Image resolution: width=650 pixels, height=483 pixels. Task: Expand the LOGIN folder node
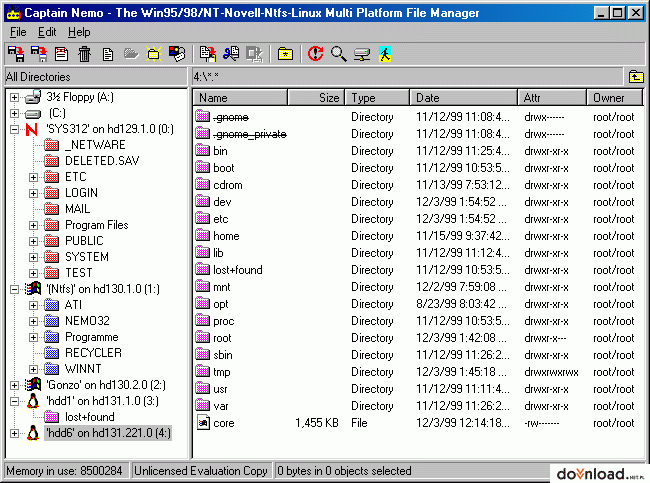[x=33, y=193]
